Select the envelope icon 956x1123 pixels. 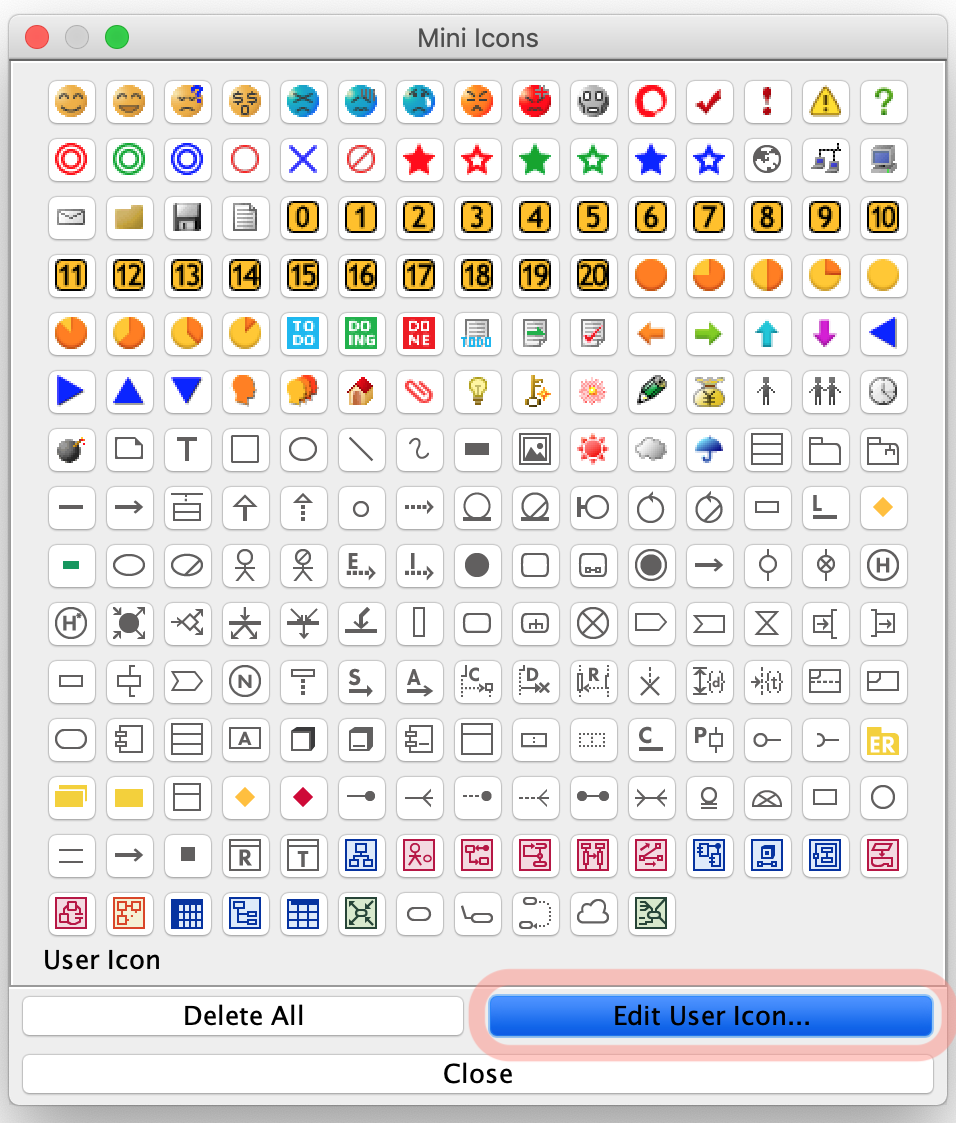click(71, 218)
